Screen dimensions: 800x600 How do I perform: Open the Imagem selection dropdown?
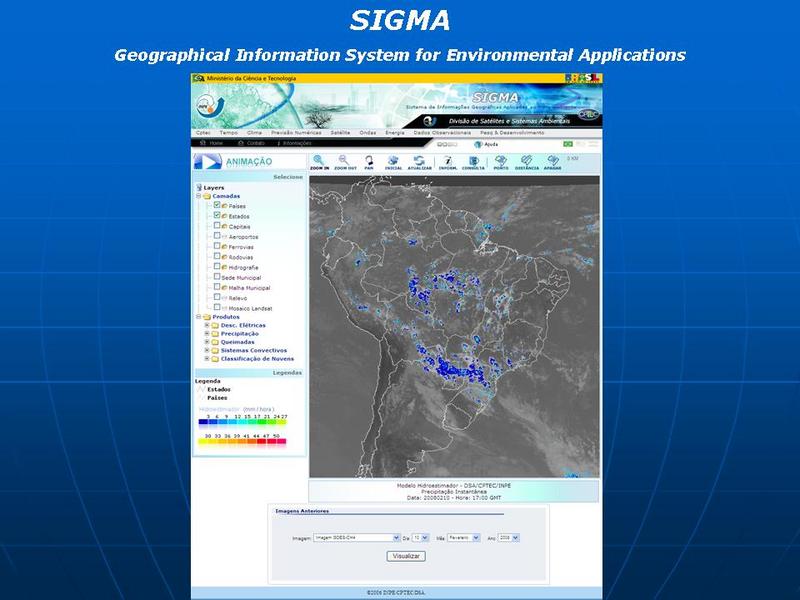pyautogui.click(x=357, y=538)
